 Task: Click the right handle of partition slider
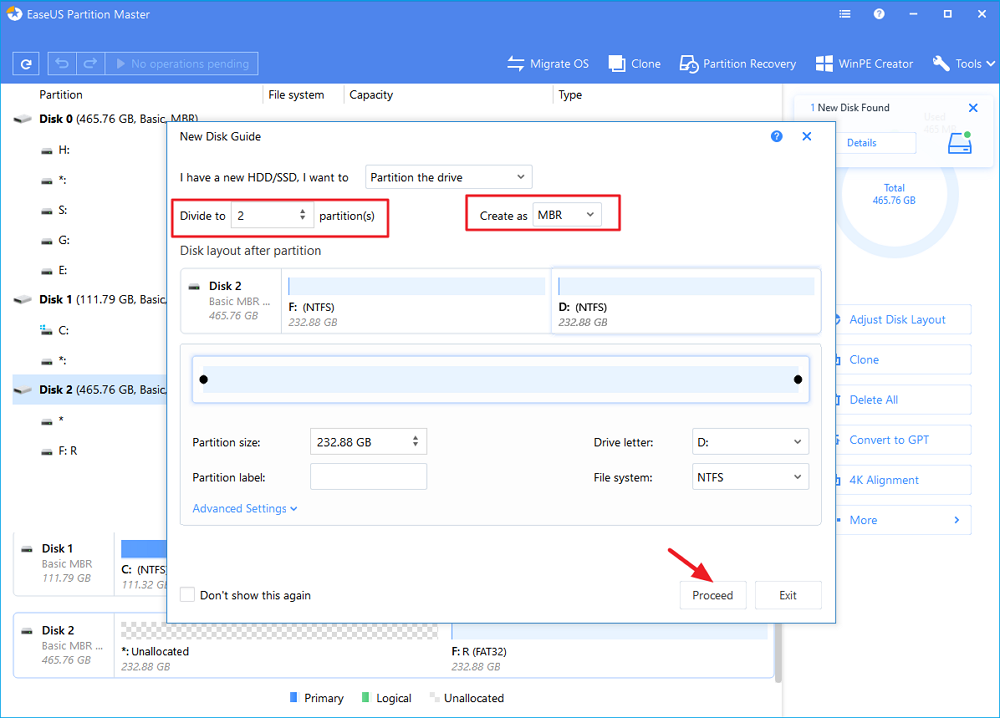click(798, 379)
